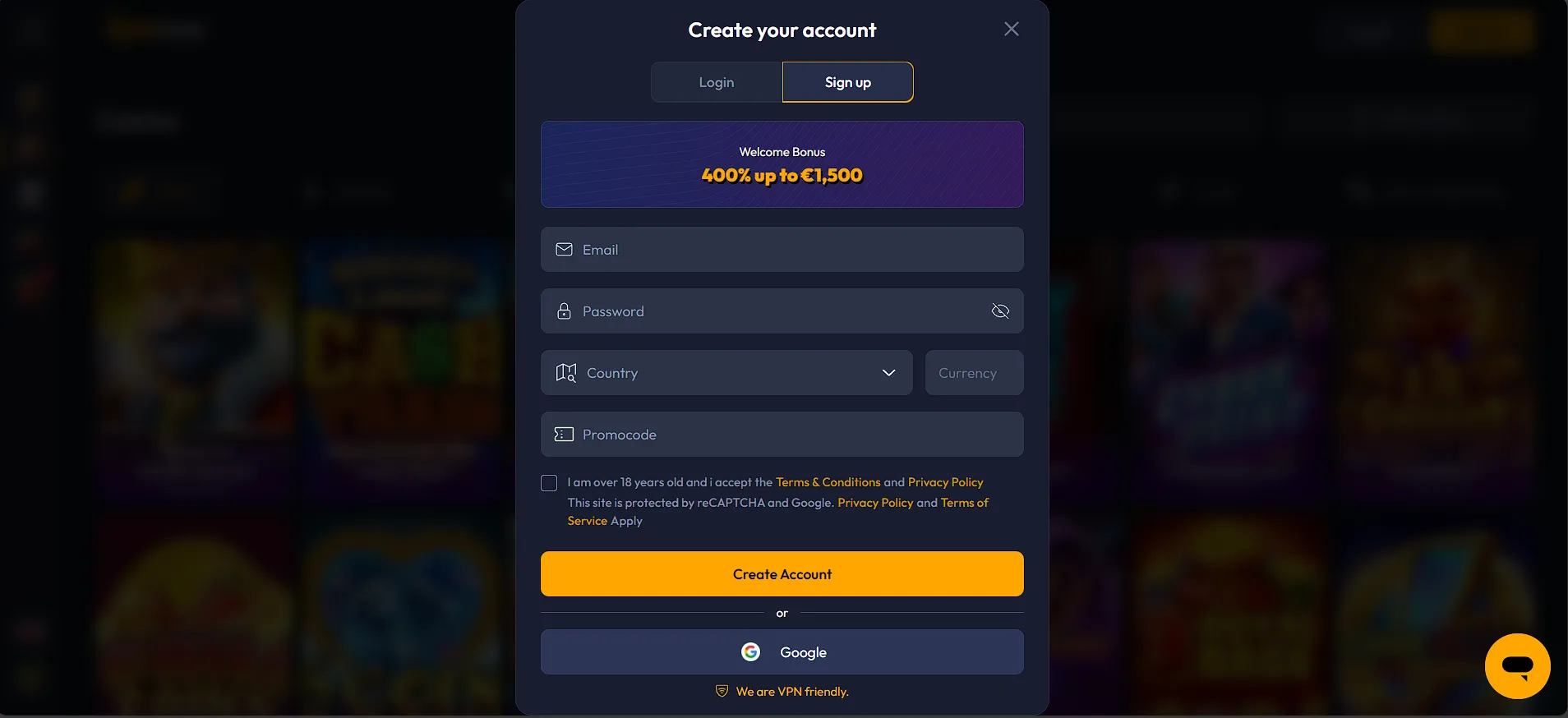Click the Google logo icon

click(x=750, y=652)
